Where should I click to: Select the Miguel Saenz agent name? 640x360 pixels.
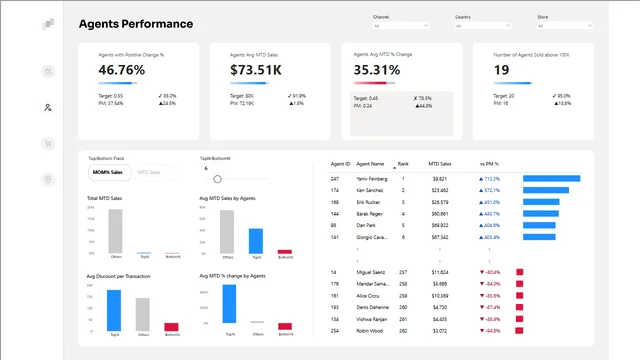click(370, 272)
